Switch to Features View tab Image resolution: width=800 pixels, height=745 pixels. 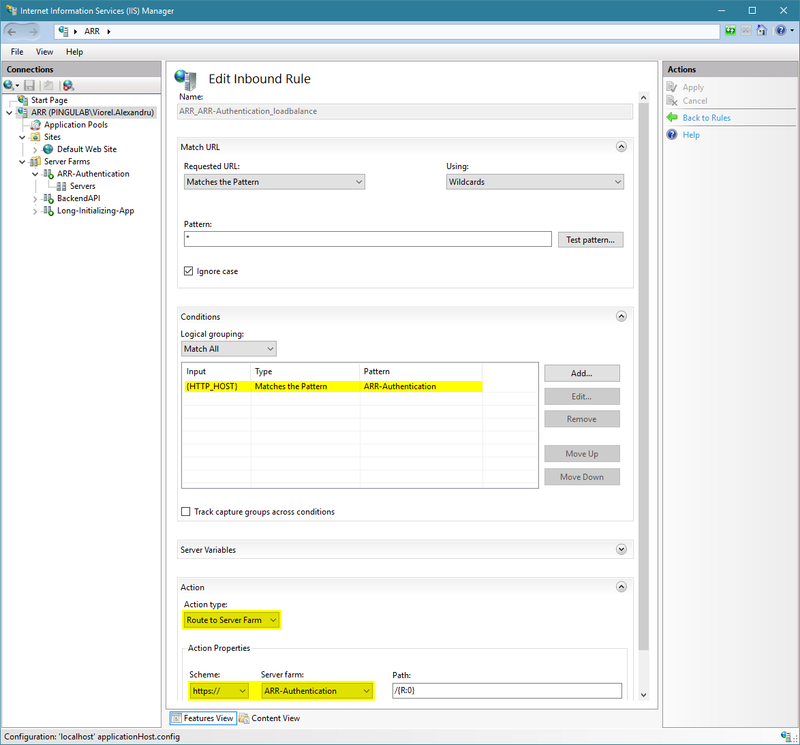click(203, 718)
